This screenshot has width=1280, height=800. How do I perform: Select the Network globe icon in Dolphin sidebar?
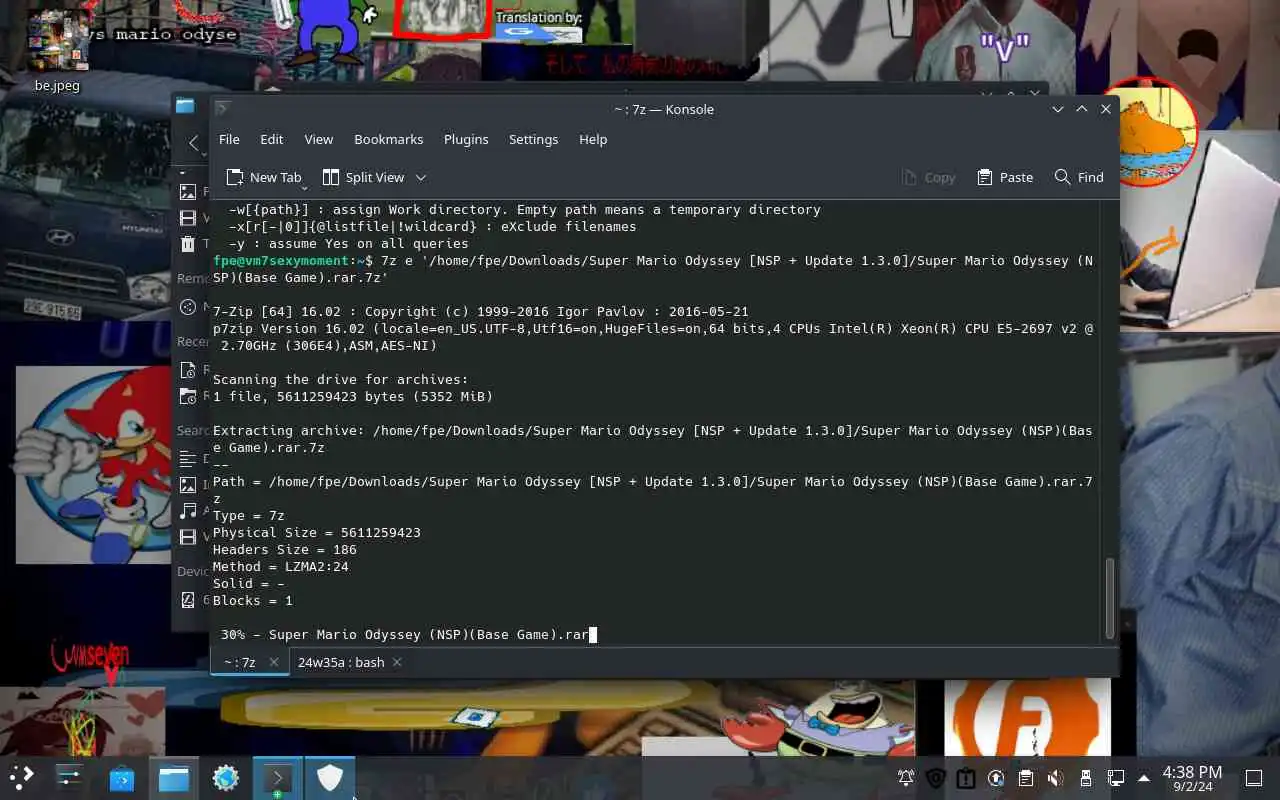pos(188,307)
